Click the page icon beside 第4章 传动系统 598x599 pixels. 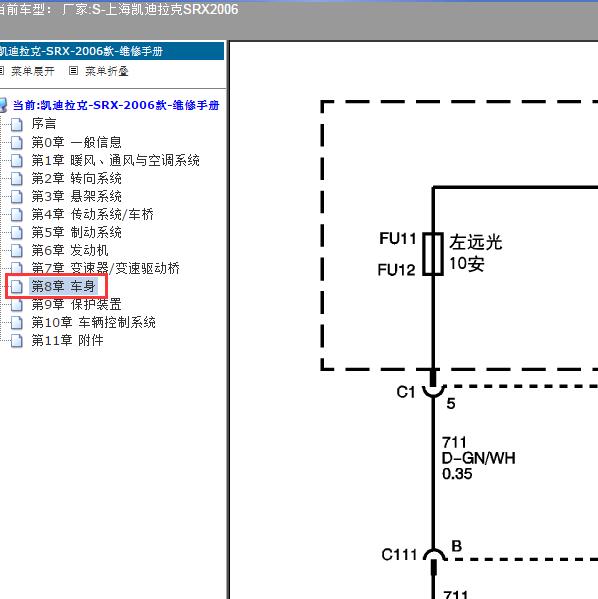pyautogui.click(x=16, y=214)
